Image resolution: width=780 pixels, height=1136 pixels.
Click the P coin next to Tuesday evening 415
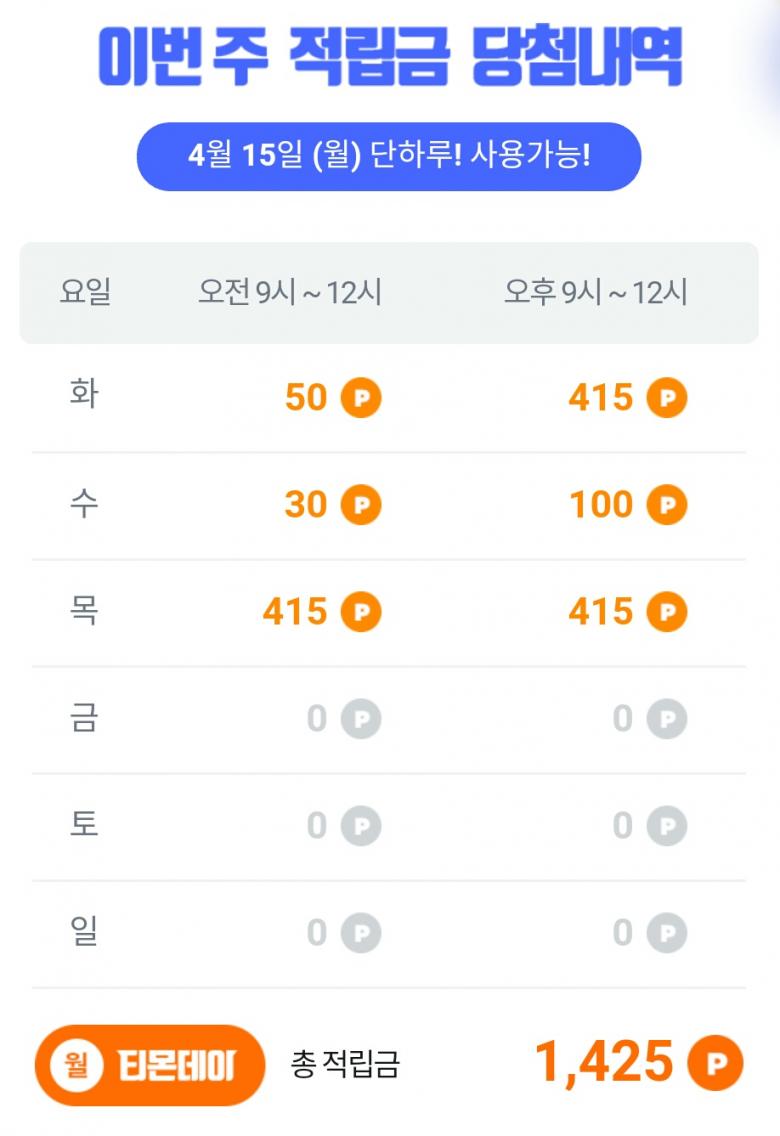(667, 398)
